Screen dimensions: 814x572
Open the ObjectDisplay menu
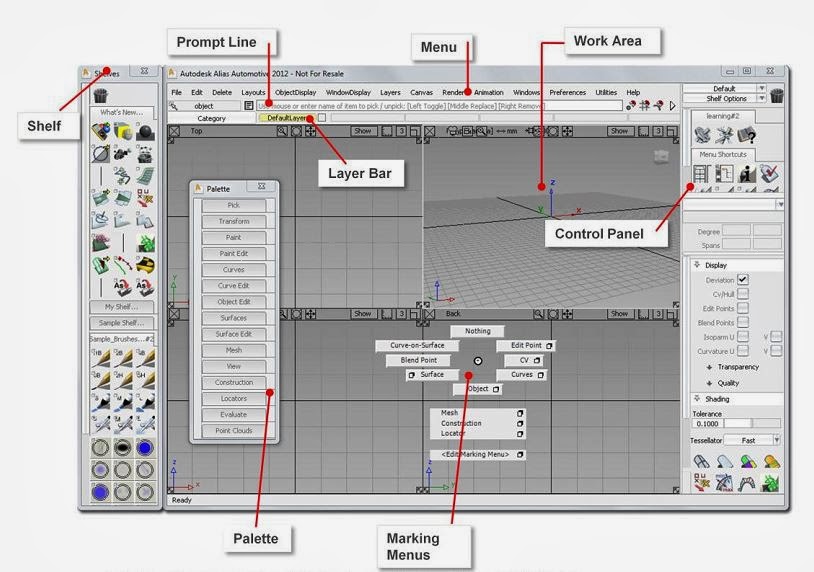point(295,92)
